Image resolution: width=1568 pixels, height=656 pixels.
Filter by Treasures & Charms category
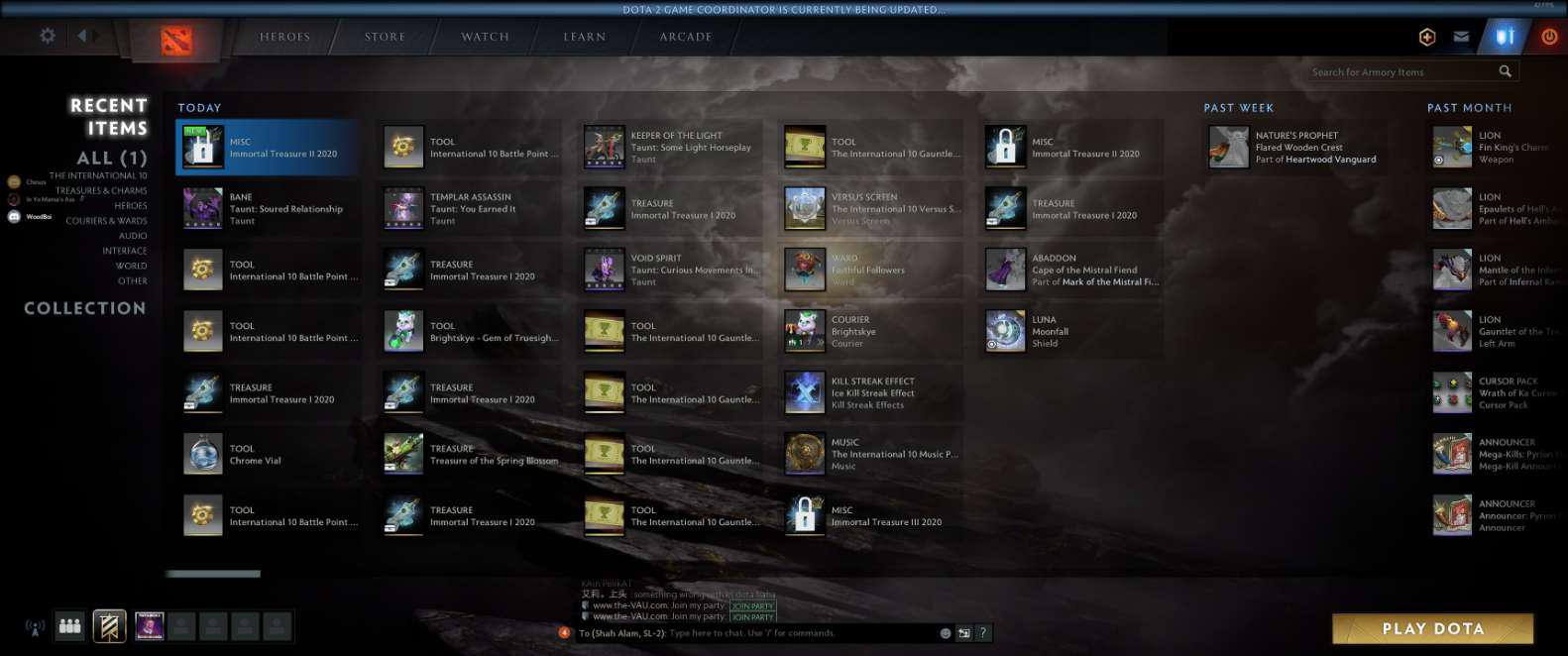101,190
